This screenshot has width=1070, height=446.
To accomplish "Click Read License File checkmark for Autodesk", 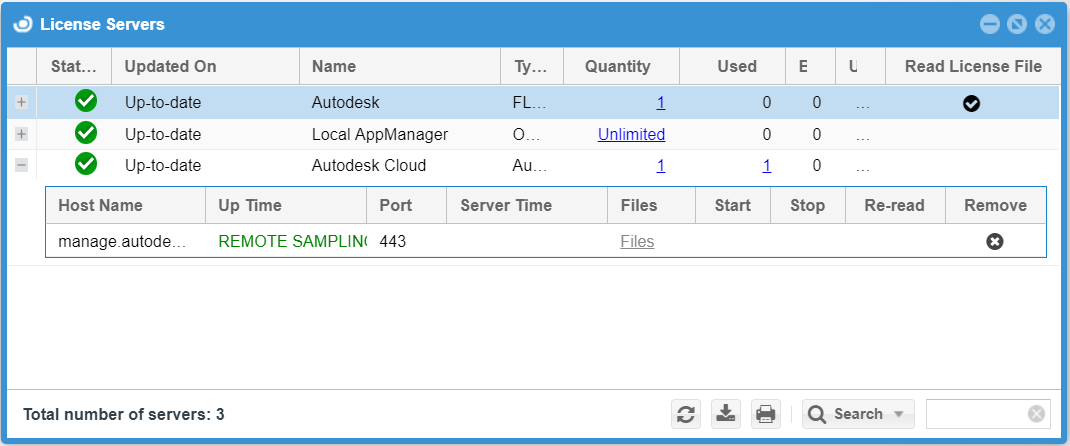I will [x=971, y=102].
